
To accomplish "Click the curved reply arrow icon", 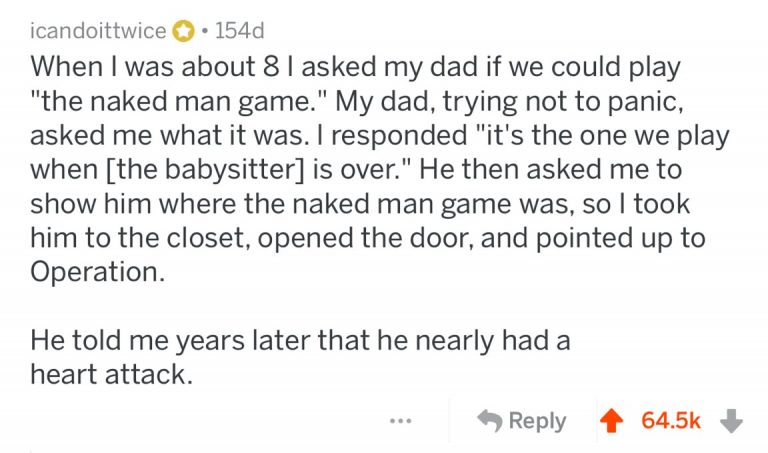I will pyautogui.click(x=489, y=420).
